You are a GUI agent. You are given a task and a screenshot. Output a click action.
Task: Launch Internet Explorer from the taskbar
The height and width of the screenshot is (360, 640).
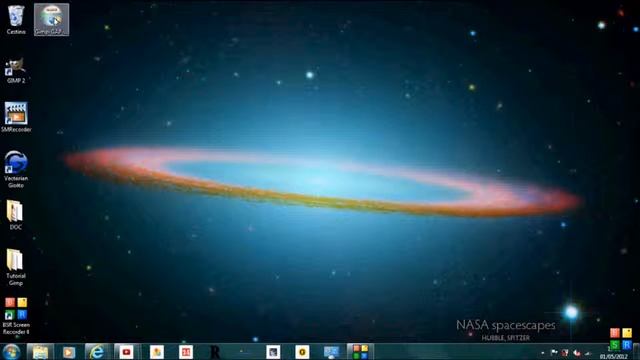pos(97,352)
